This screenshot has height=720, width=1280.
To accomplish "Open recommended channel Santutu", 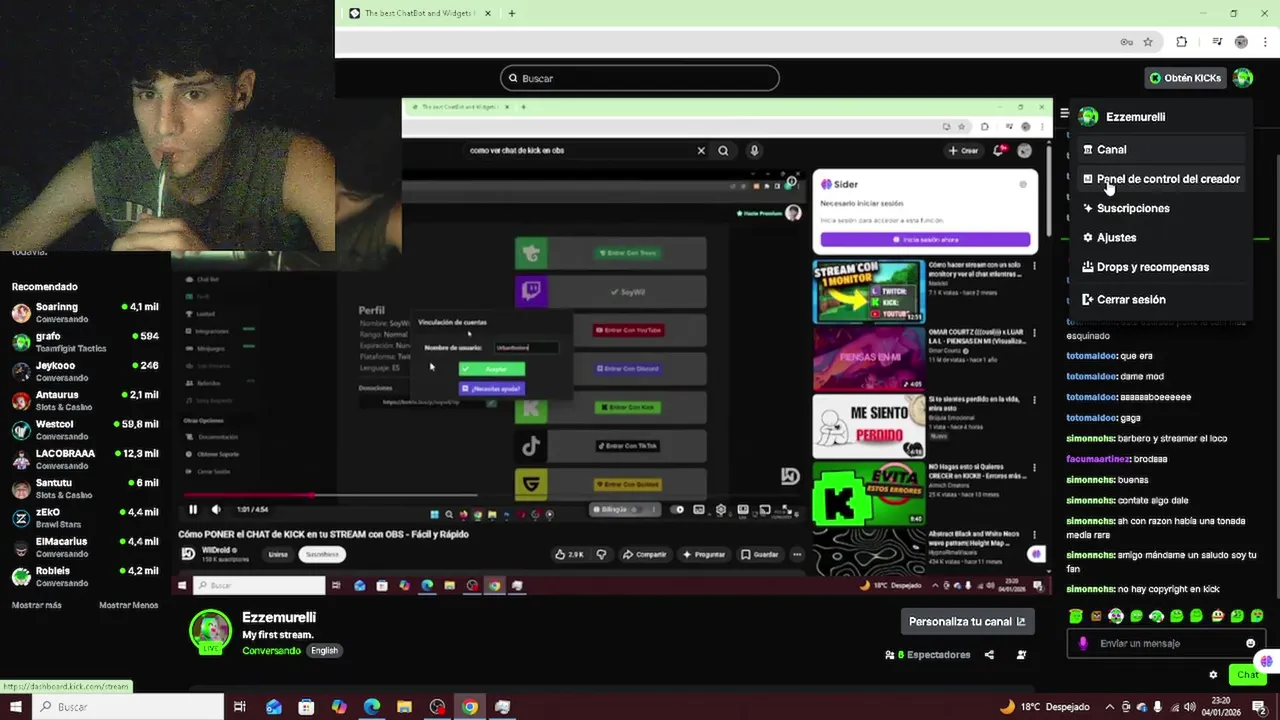I will [x=85, y=488].
